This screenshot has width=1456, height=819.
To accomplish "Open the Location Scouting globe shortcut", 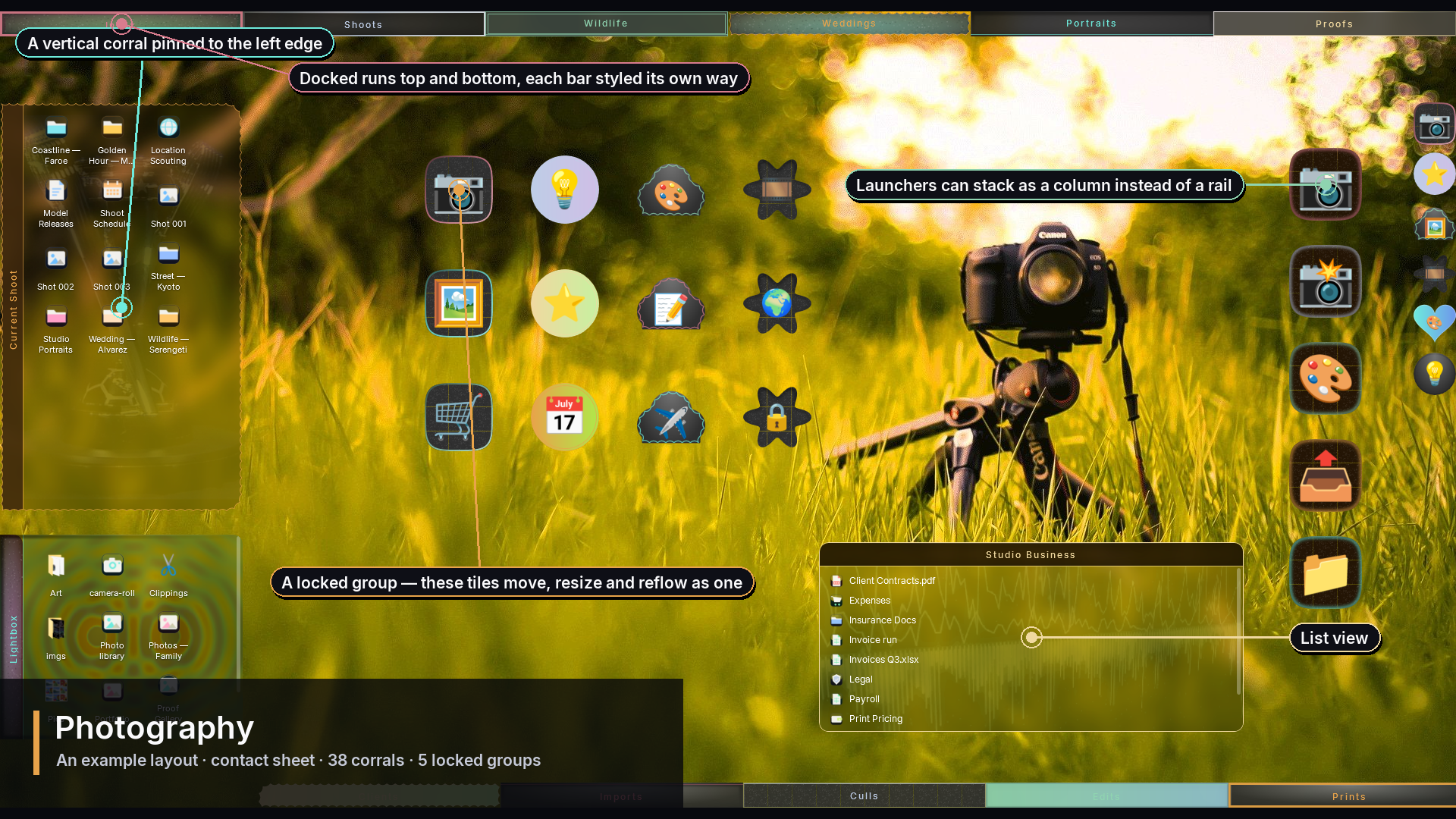I will (x=168, y=140).
